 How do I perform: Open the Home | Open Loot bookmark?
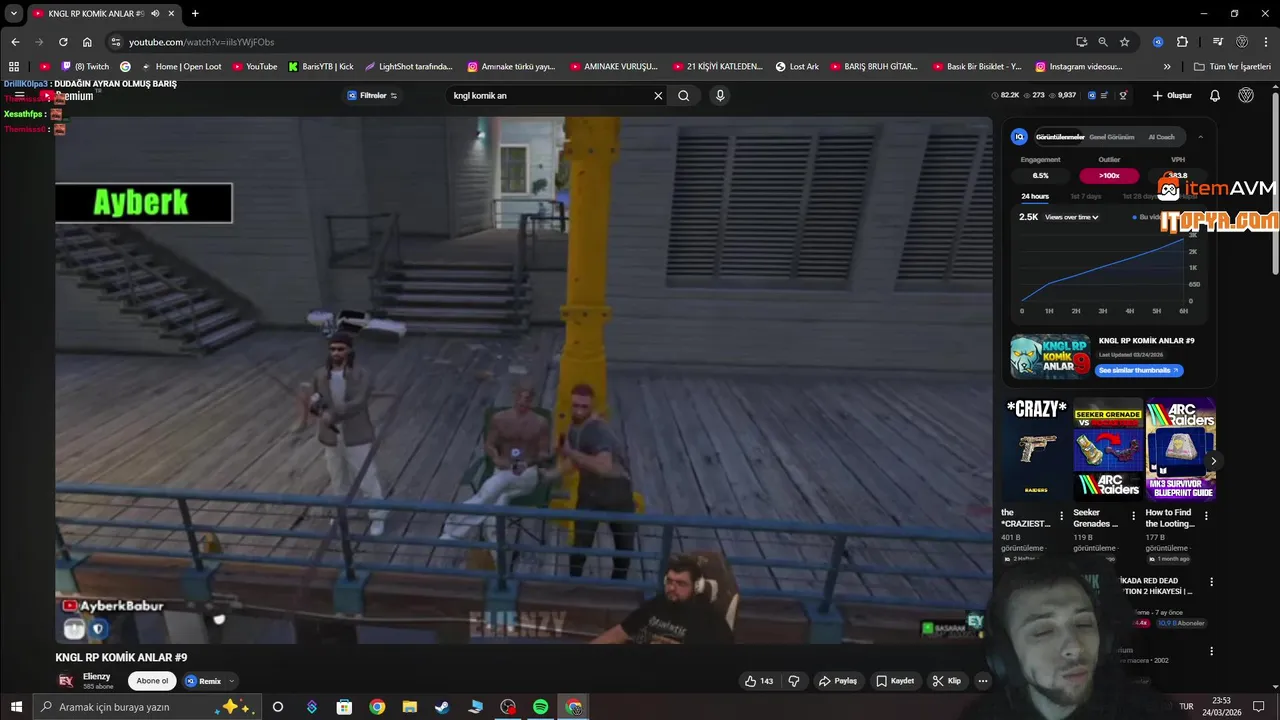[x=181, y=67]
